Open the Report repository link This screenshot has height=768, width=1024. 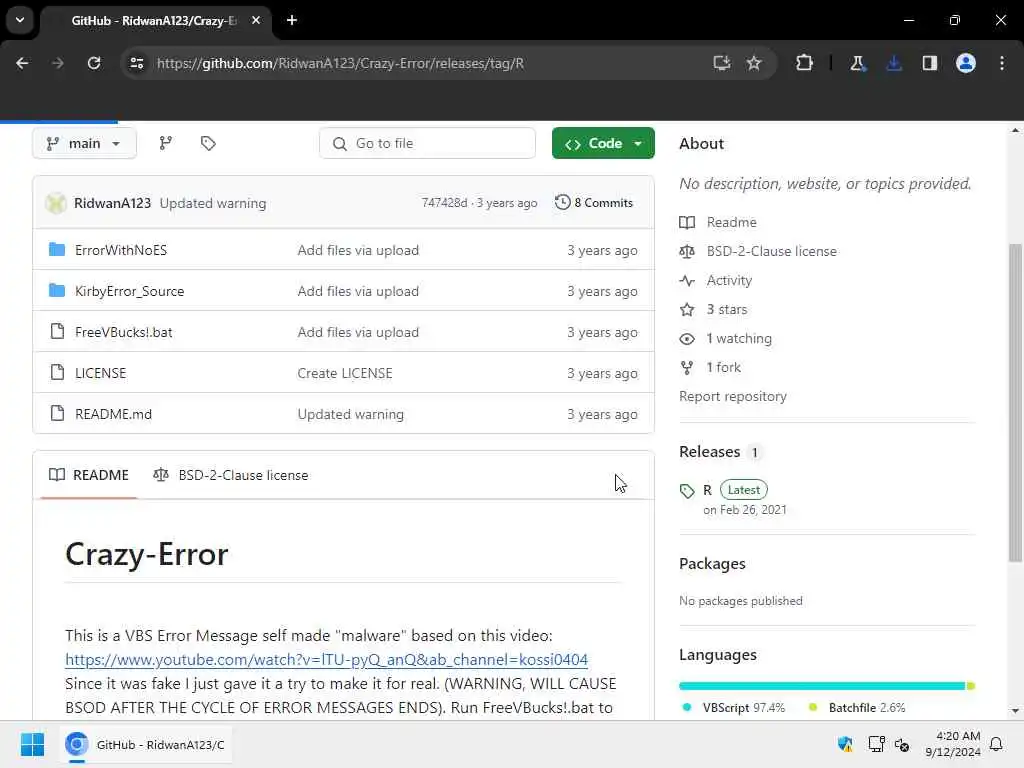pyautogui.click(x=733, y=396)
